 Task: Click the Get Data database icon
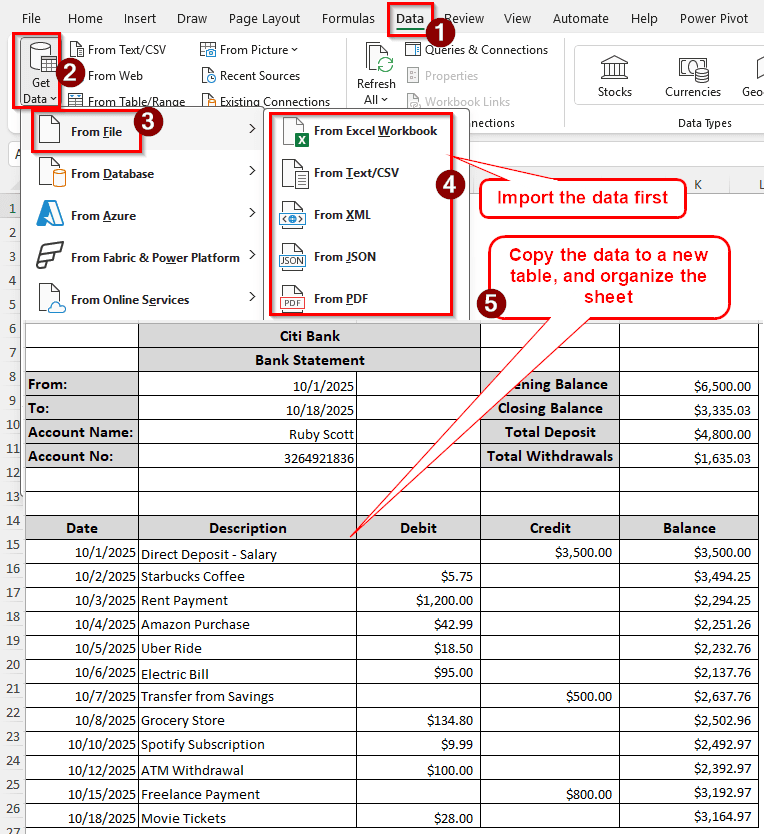coord(39,60)
